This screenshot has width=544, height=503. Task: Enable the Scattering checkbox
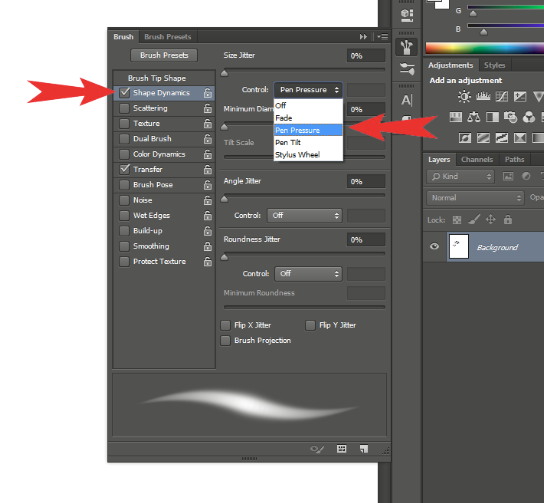coord(124,108)
